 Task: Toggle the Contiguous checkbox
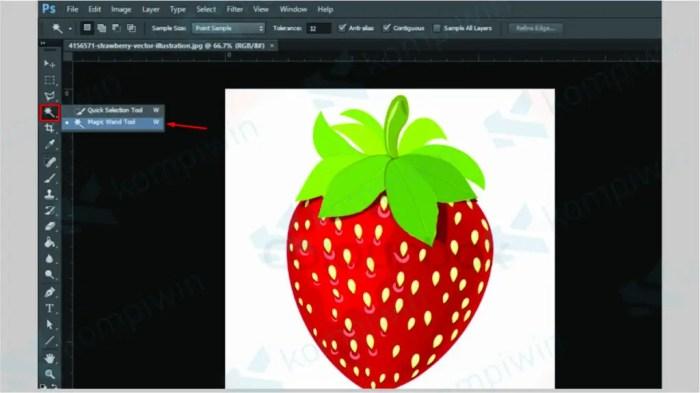tap(387, 28)
